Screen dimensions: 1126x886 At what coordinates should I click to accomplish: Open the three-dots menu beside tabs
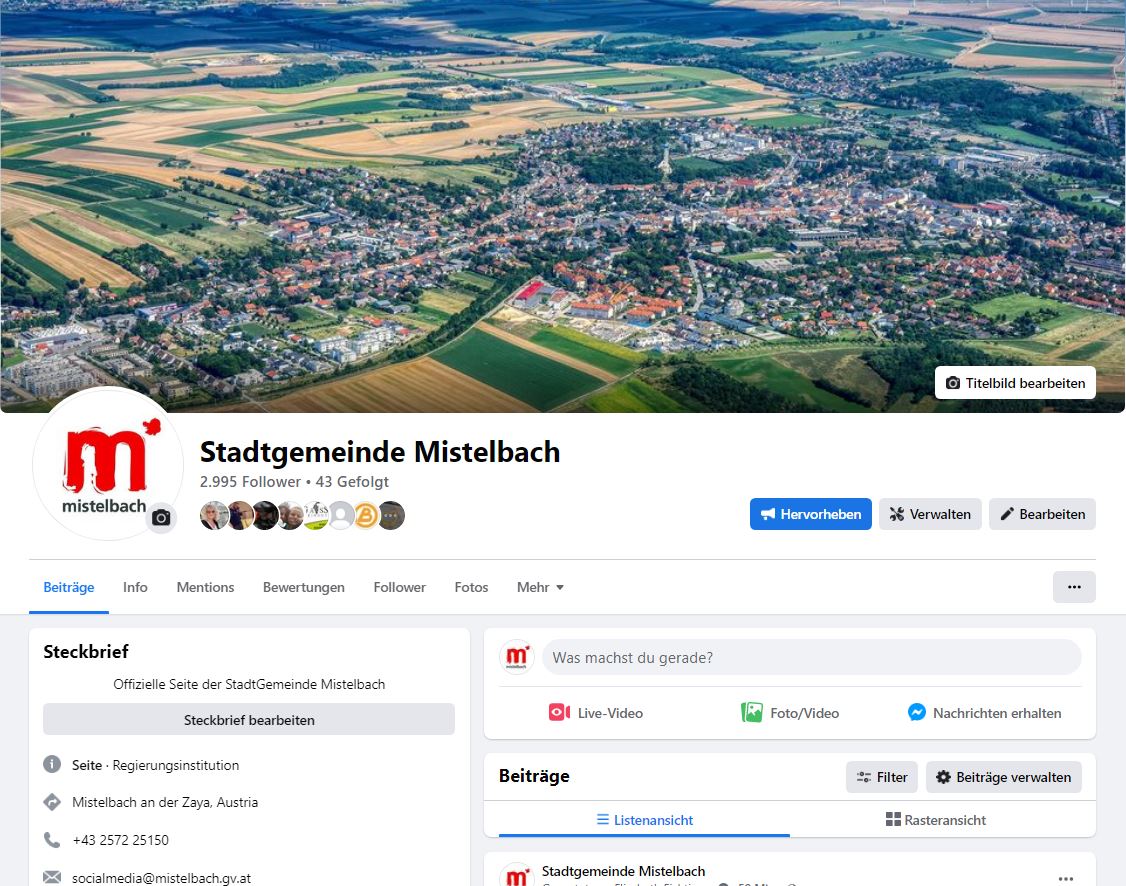(x=1074, y=587)
